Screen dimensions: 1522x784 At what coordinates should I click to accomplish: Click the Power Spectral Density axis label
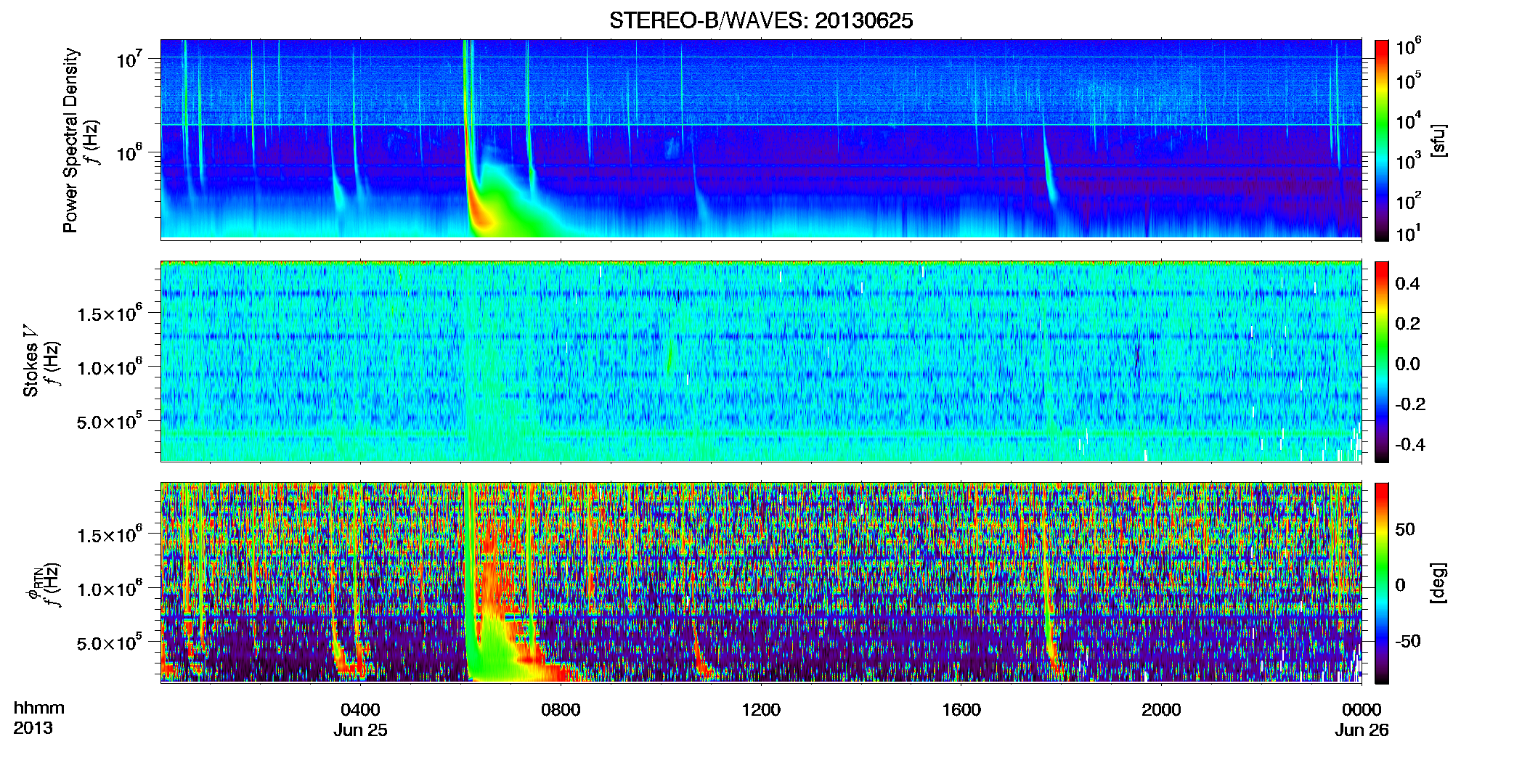click(70, 140)
